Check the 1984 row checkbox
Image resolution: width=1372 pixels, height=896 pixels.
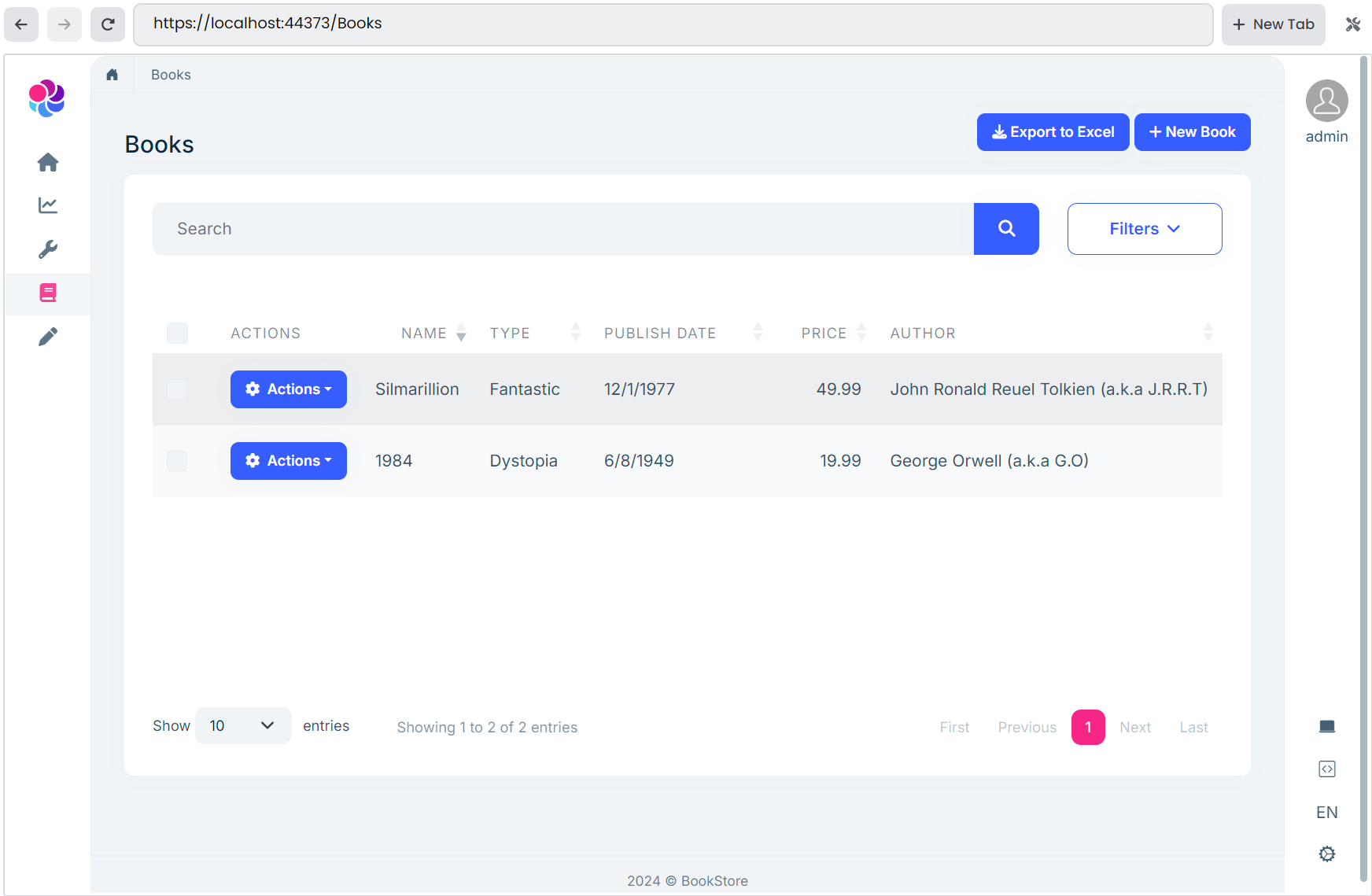pyautogui.click(x=178, y=461)
